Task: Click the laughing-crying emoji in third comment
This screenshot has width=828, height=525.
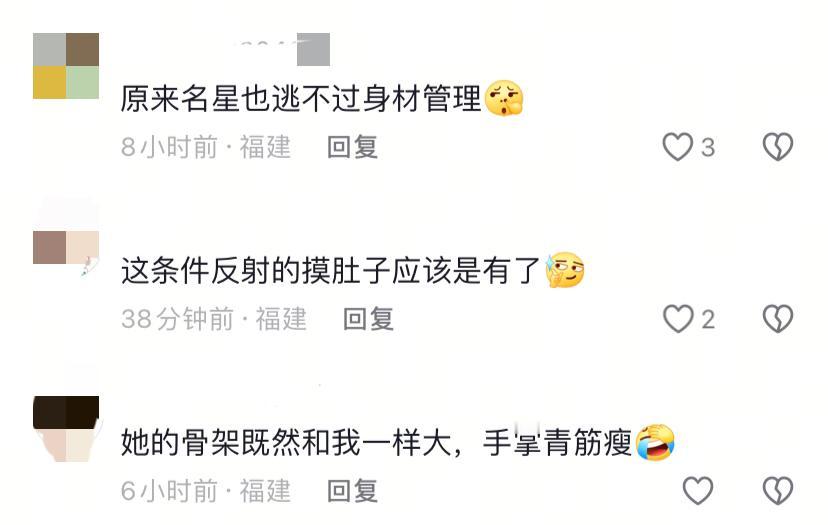Action: pos(655,442)
